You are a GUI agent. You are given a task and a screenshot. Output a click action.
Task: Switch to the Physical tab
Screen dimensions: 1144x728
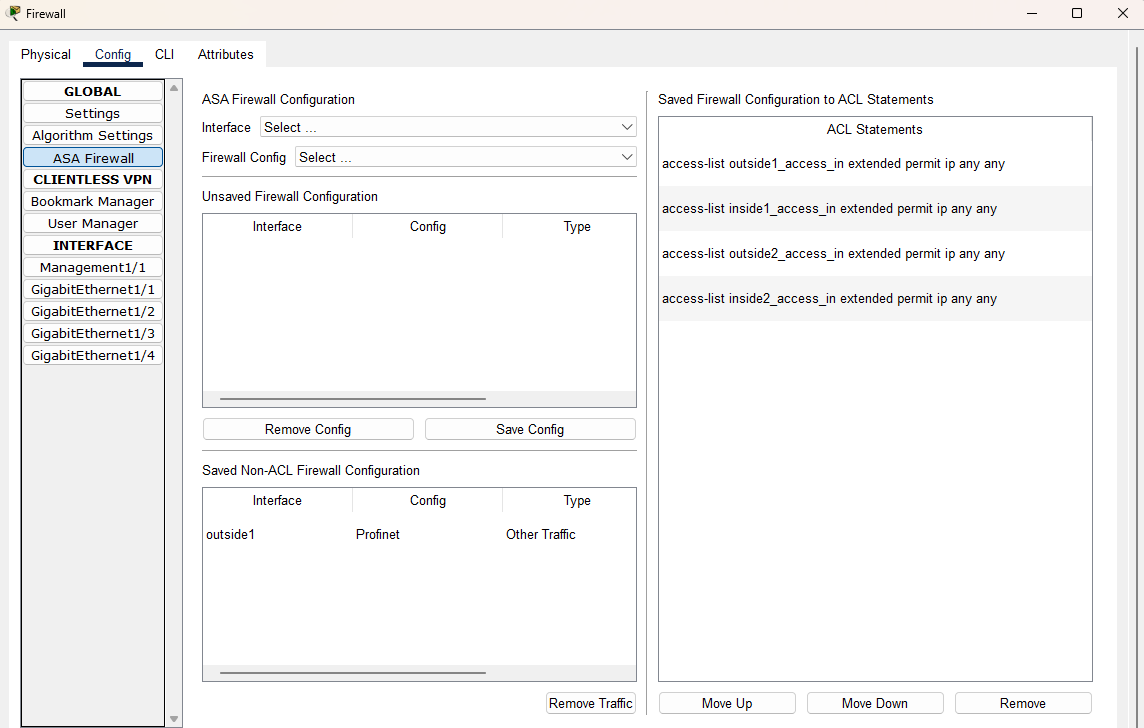(45, 54)
